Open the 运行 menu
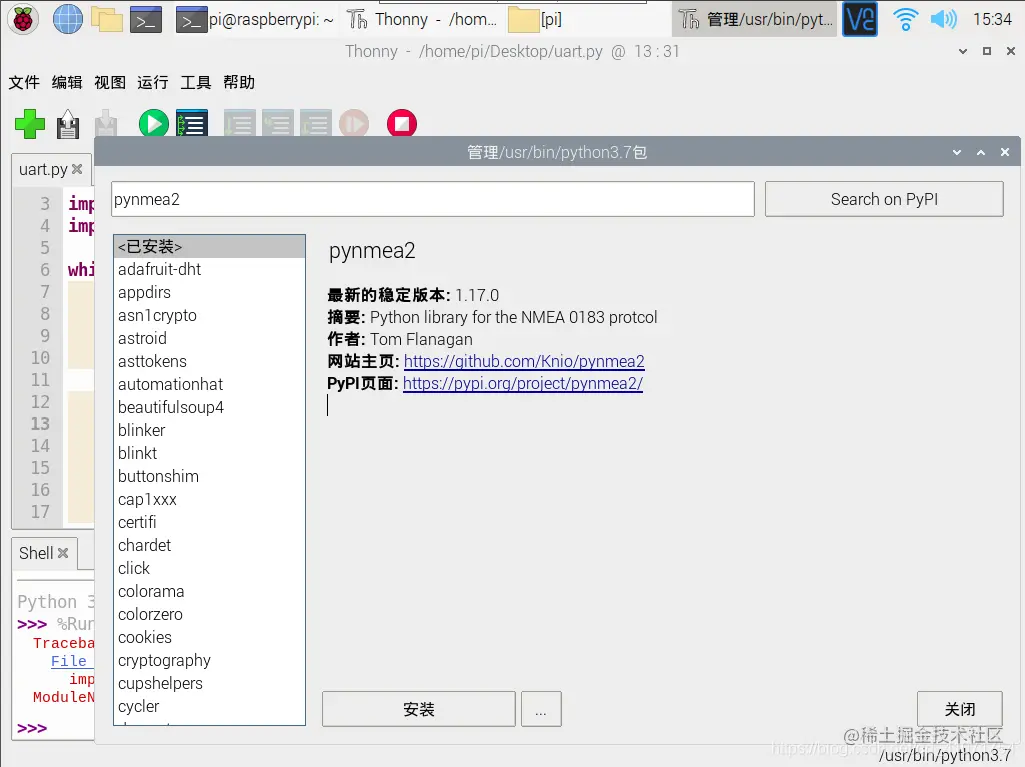Screen dimensions: 1025x767 153,82
